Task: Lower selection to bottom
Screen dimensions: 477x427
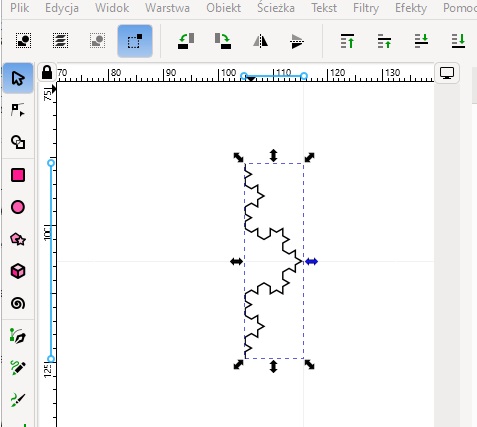Action: point(458,41)
